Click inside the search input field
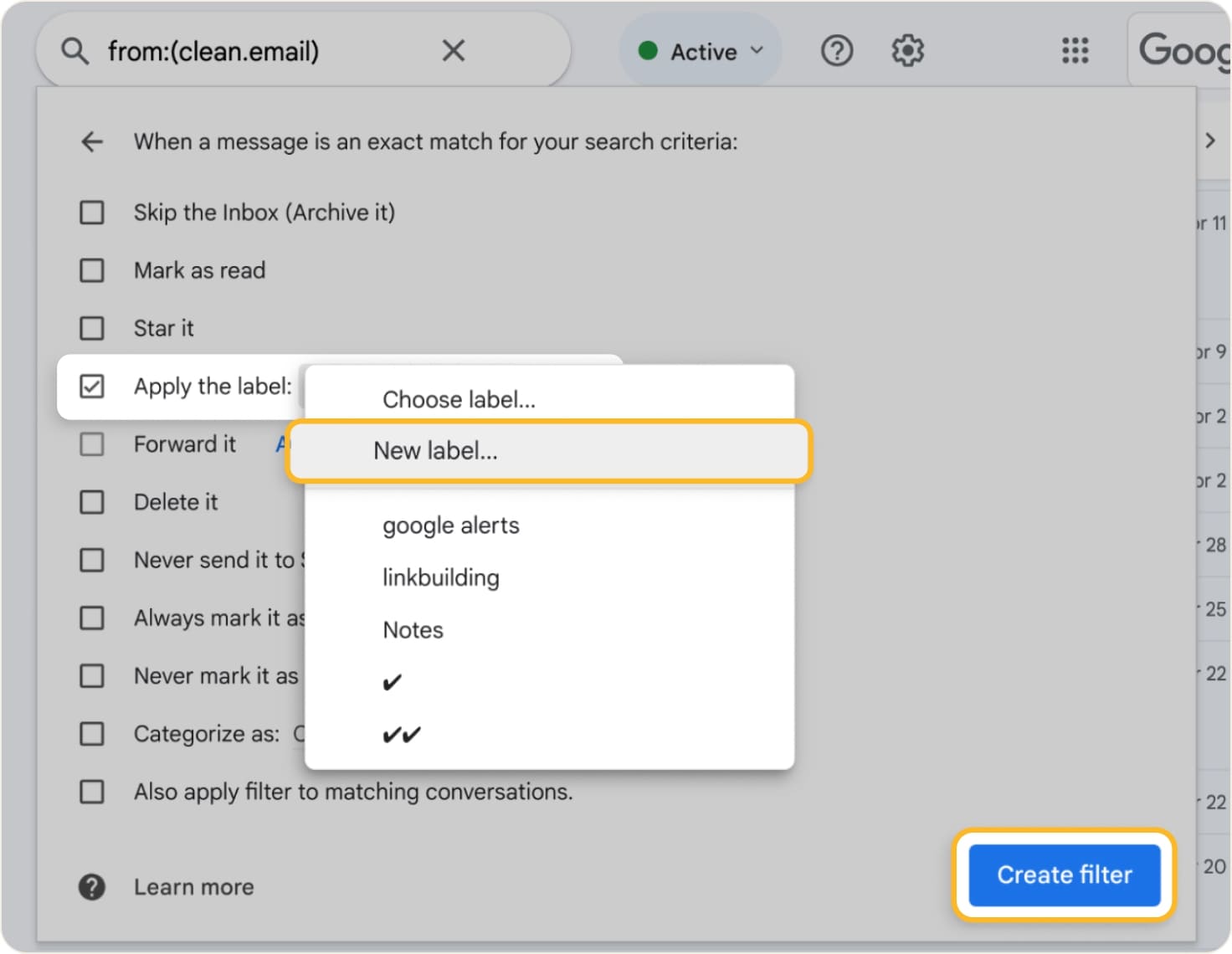The width and height of the screenshot is (1232, 954). [x=251, y=50]
